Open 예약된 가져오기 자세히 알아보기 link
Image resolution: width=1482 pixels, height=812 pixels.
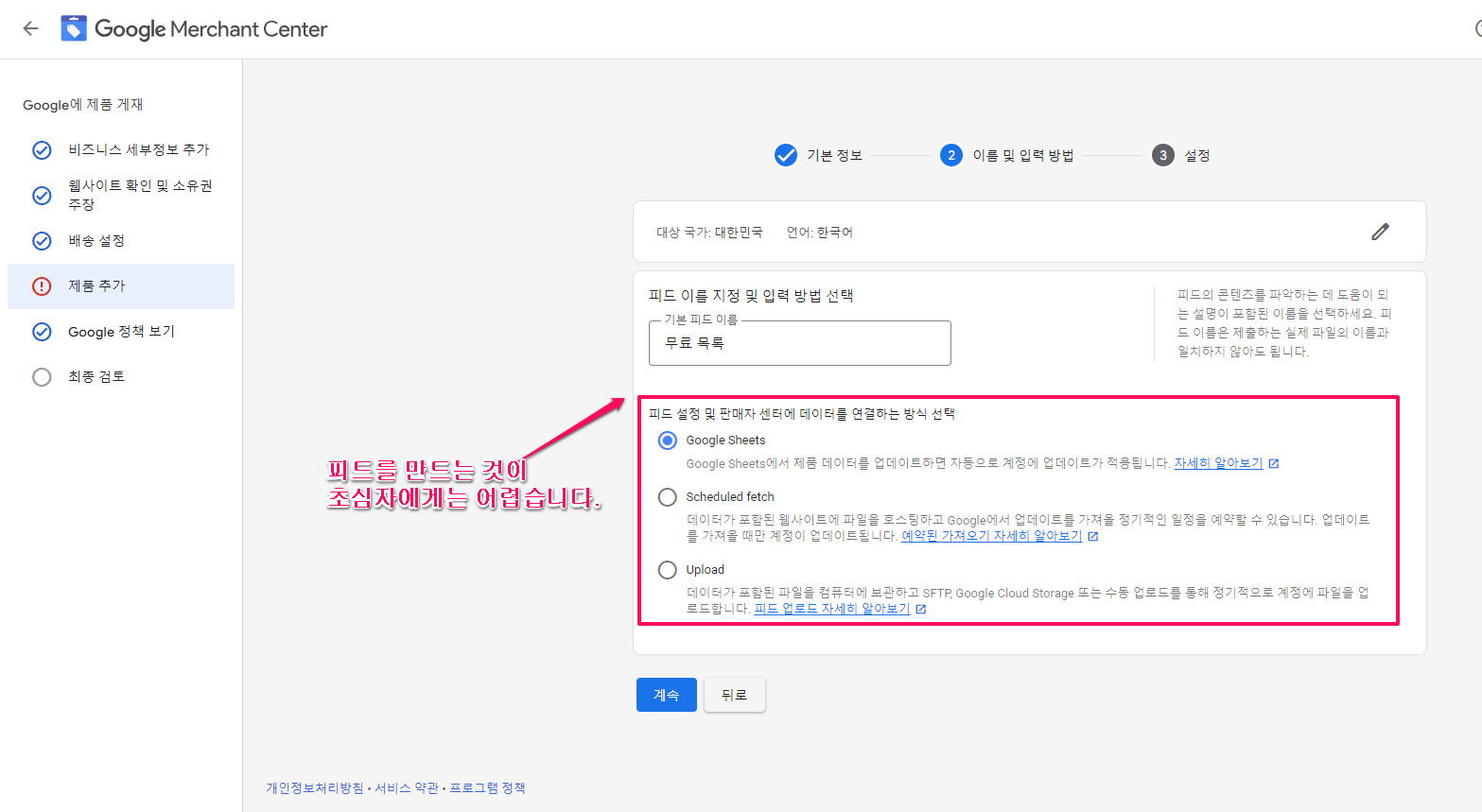point(991,536)
